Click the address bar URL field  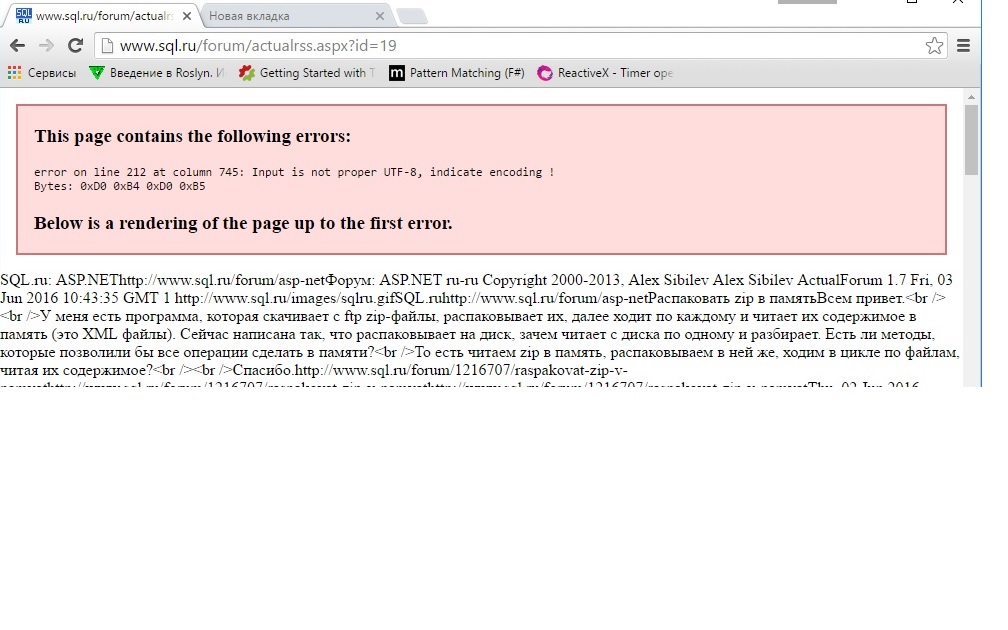pyautogui.click(x=500, y=45)
